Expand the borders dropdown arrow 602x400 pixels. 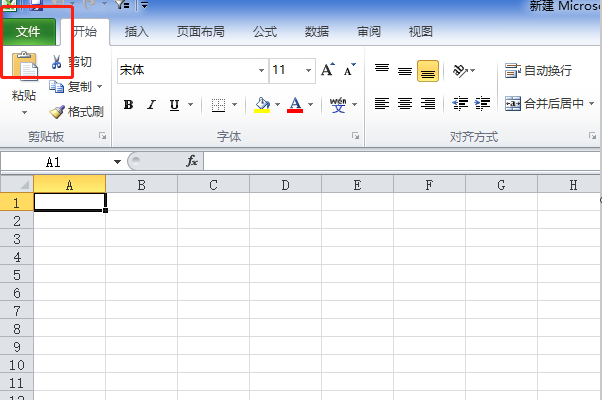pos(235,104)
